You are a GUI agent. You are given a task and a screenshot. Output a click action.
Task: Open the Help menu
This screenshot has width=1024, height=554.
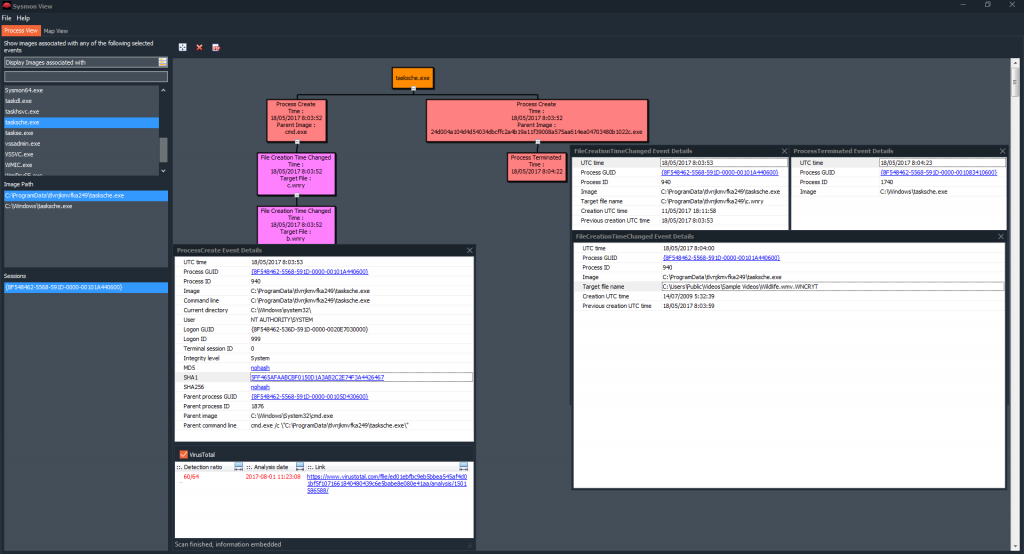23,18
